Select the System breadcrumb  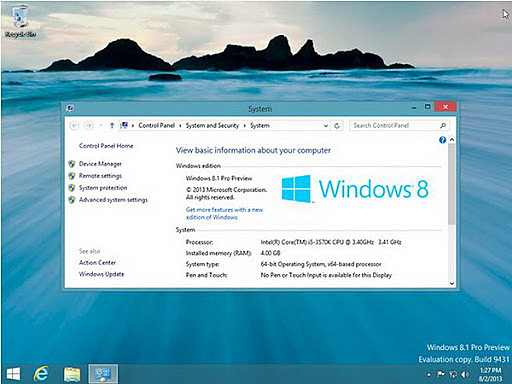pos(260,125)
